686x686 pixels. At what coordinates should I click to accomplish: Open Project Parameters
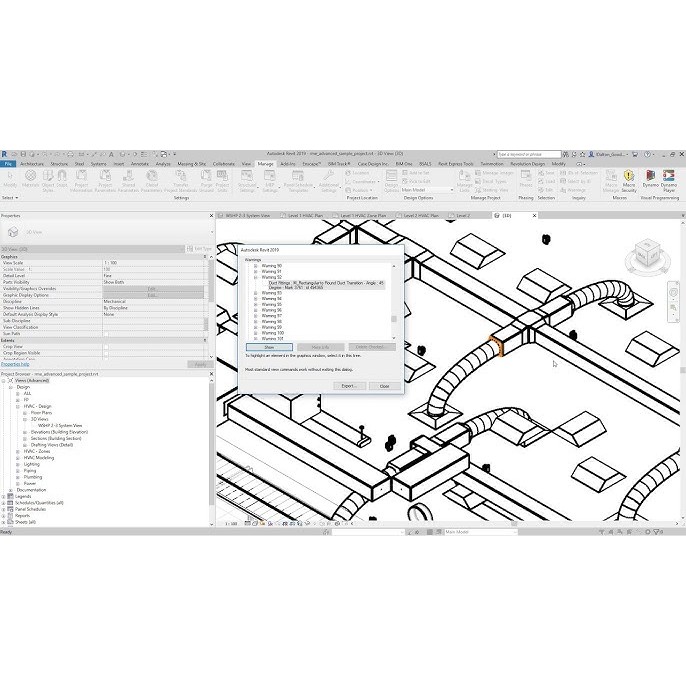tap(105, 181)
